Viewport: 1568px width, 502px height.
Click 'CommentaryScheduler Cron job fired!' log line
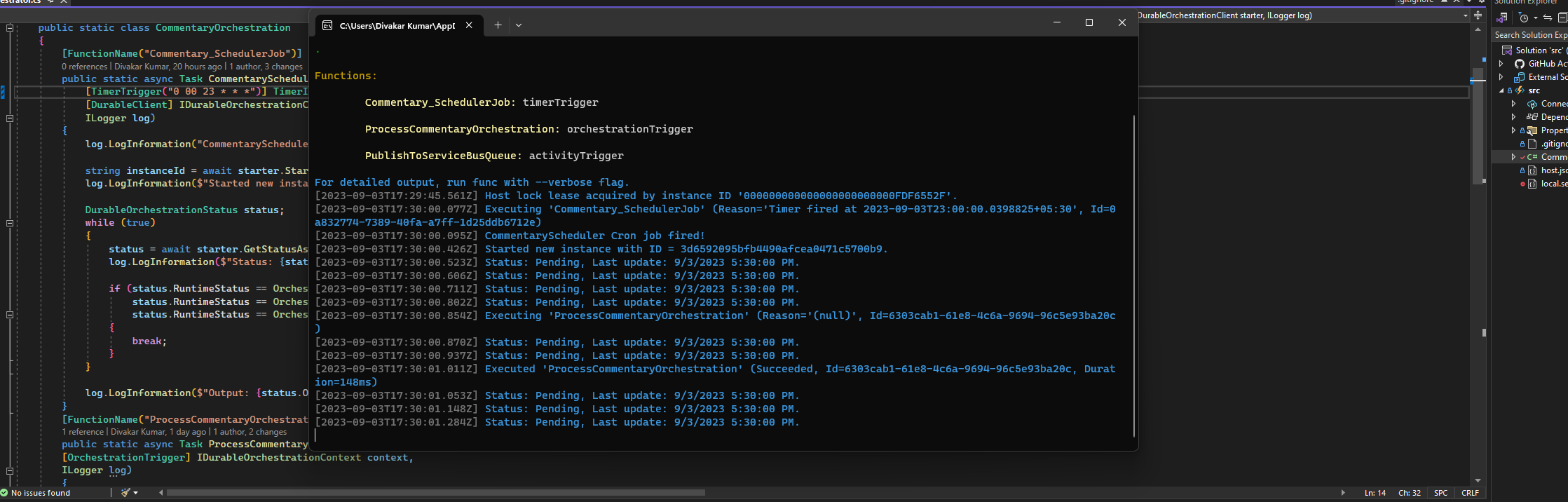coord(594,236)
